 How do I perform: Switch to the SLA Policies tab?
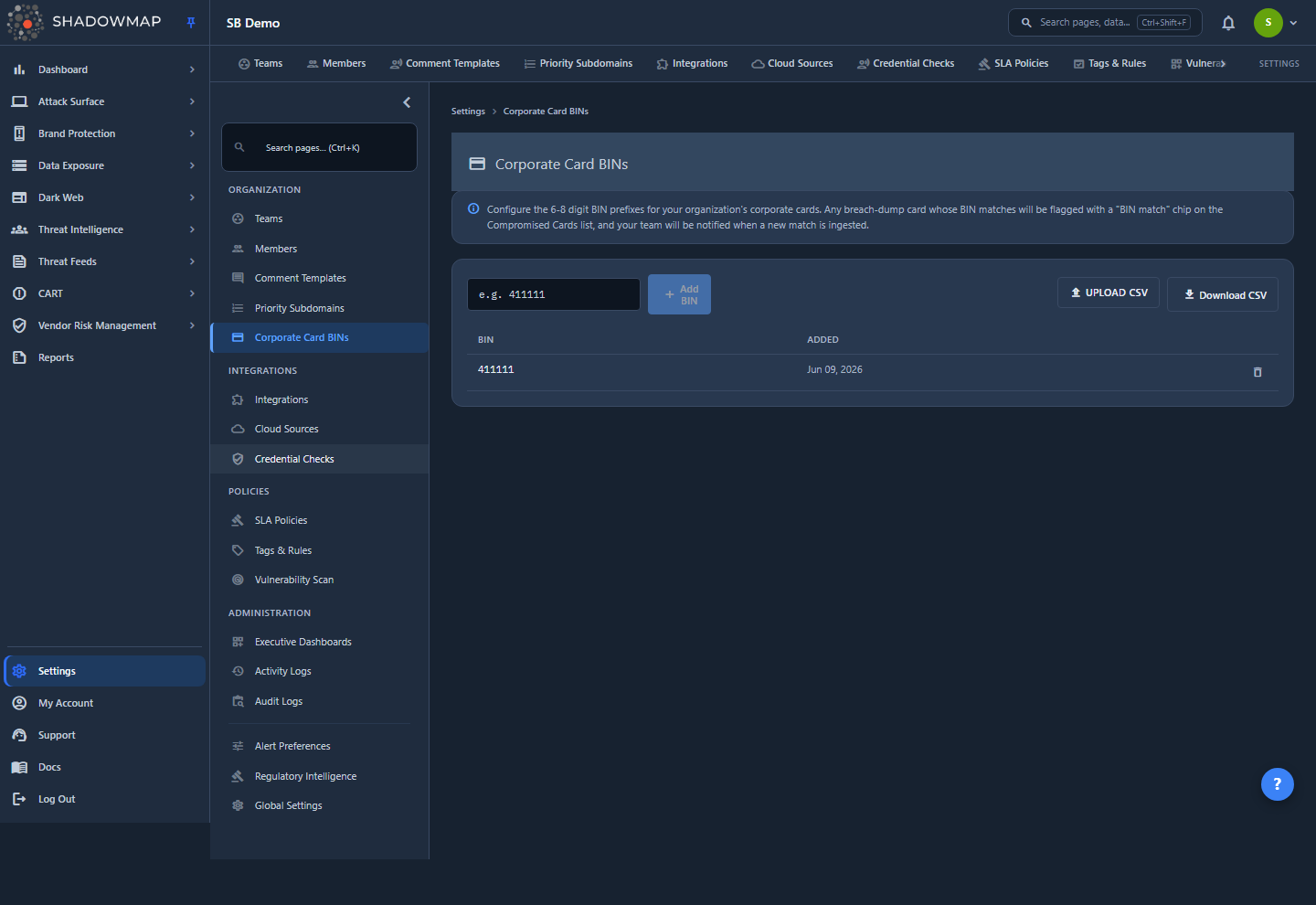(1013, 64)
